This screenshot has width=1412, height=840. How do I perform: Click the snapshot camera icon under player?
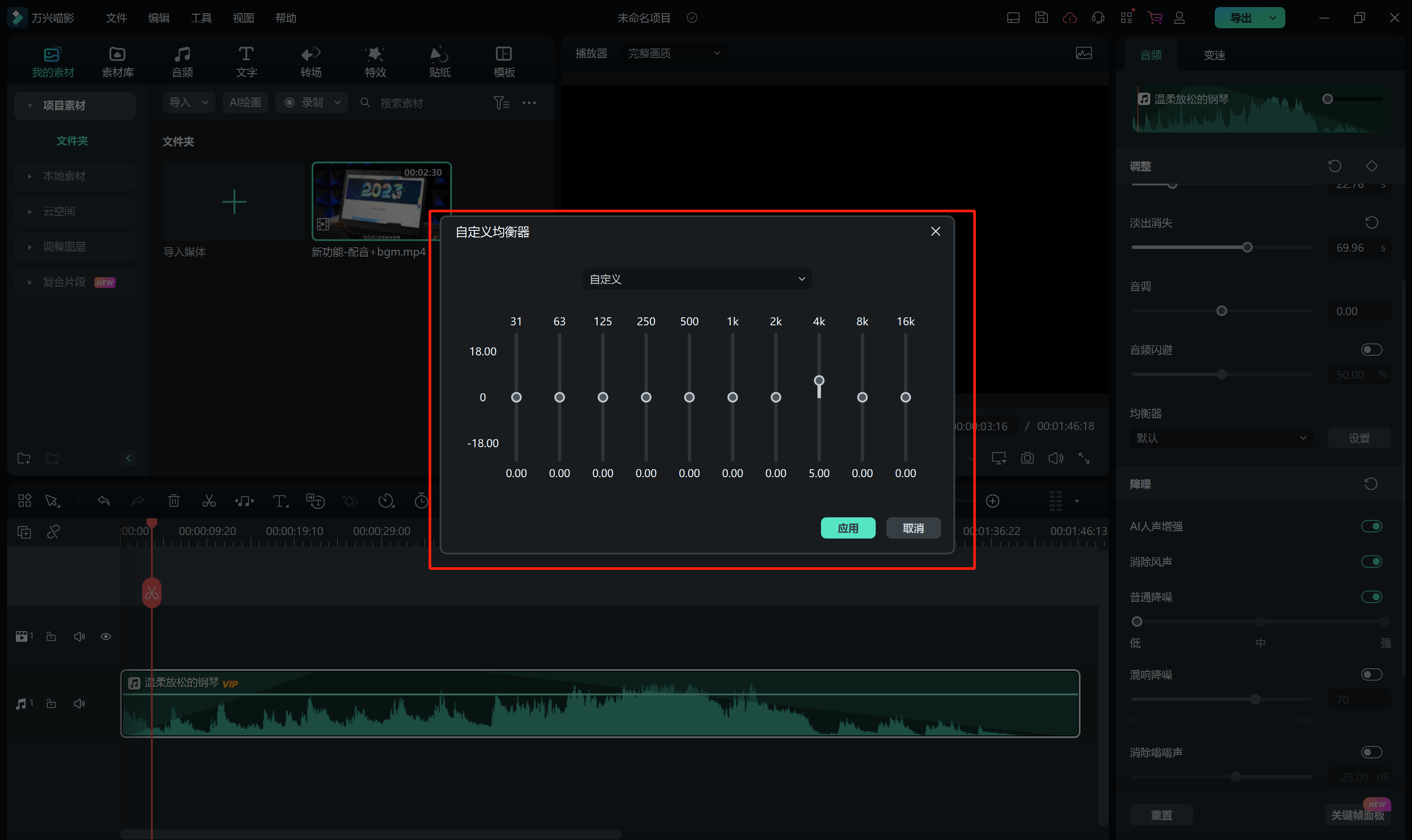pyautogui.click(x=1027, y=458)
